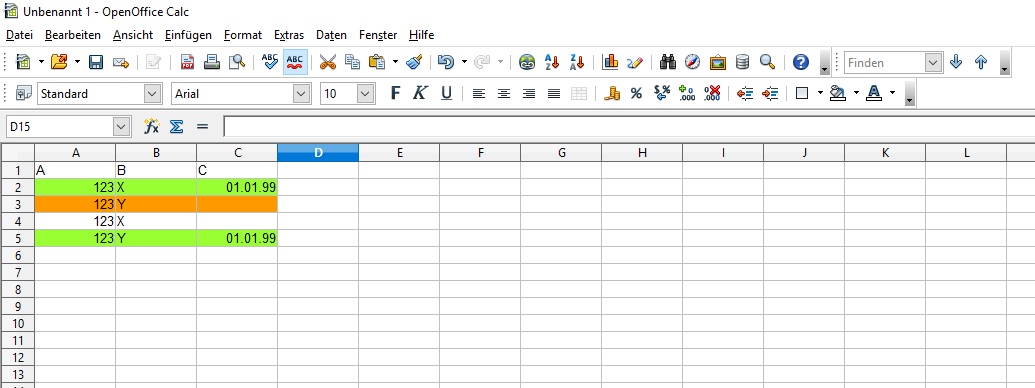Align cell text right

click(529, 94)
